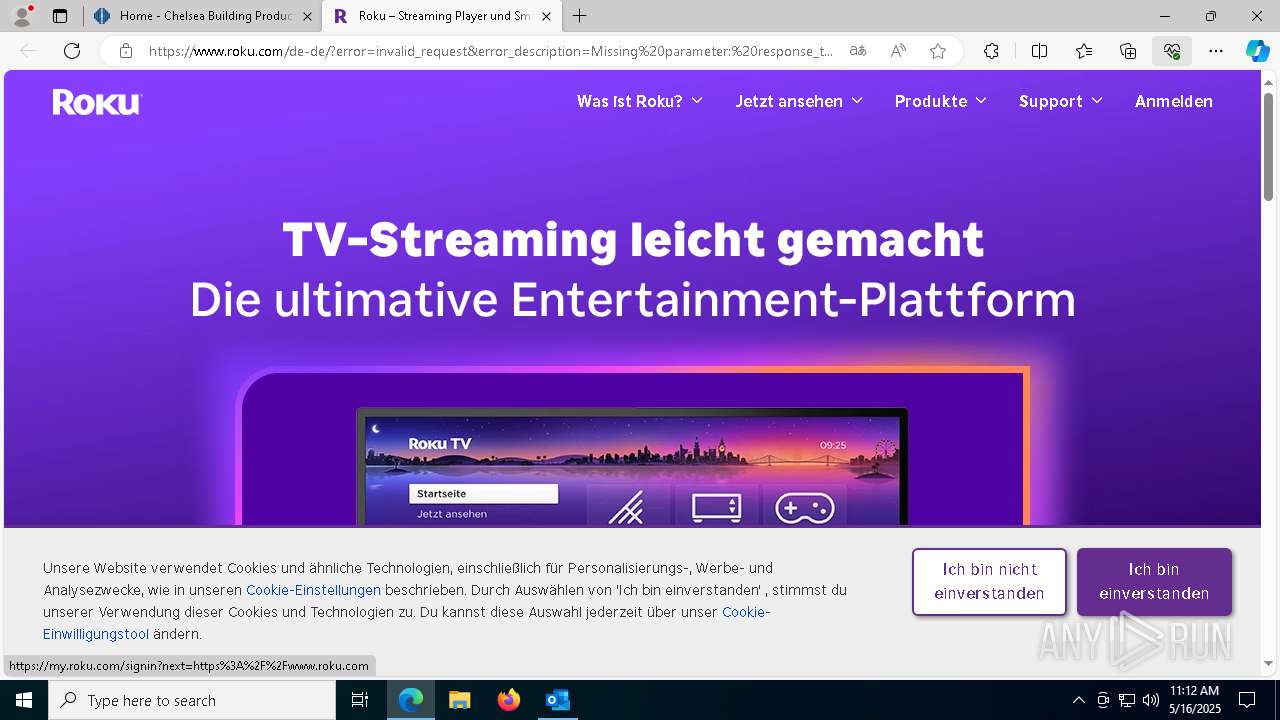Open Task View on the taskbar
The image size is (1280, 720).
(x=360, y=700)
